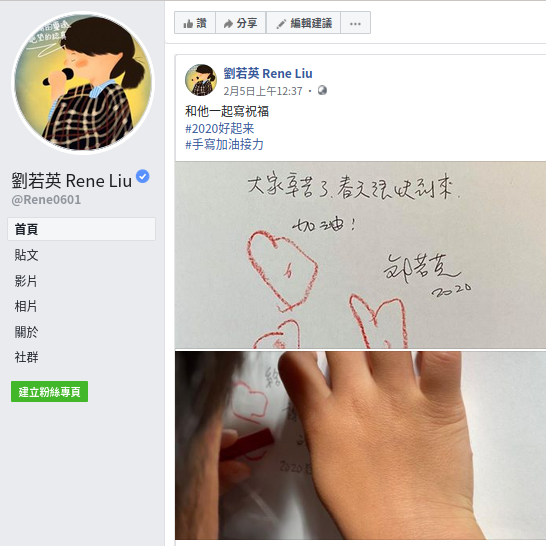Click the thumbs-up 讚 like button
This screenshot has width=546, height=546.
click(x=195, y=23)
